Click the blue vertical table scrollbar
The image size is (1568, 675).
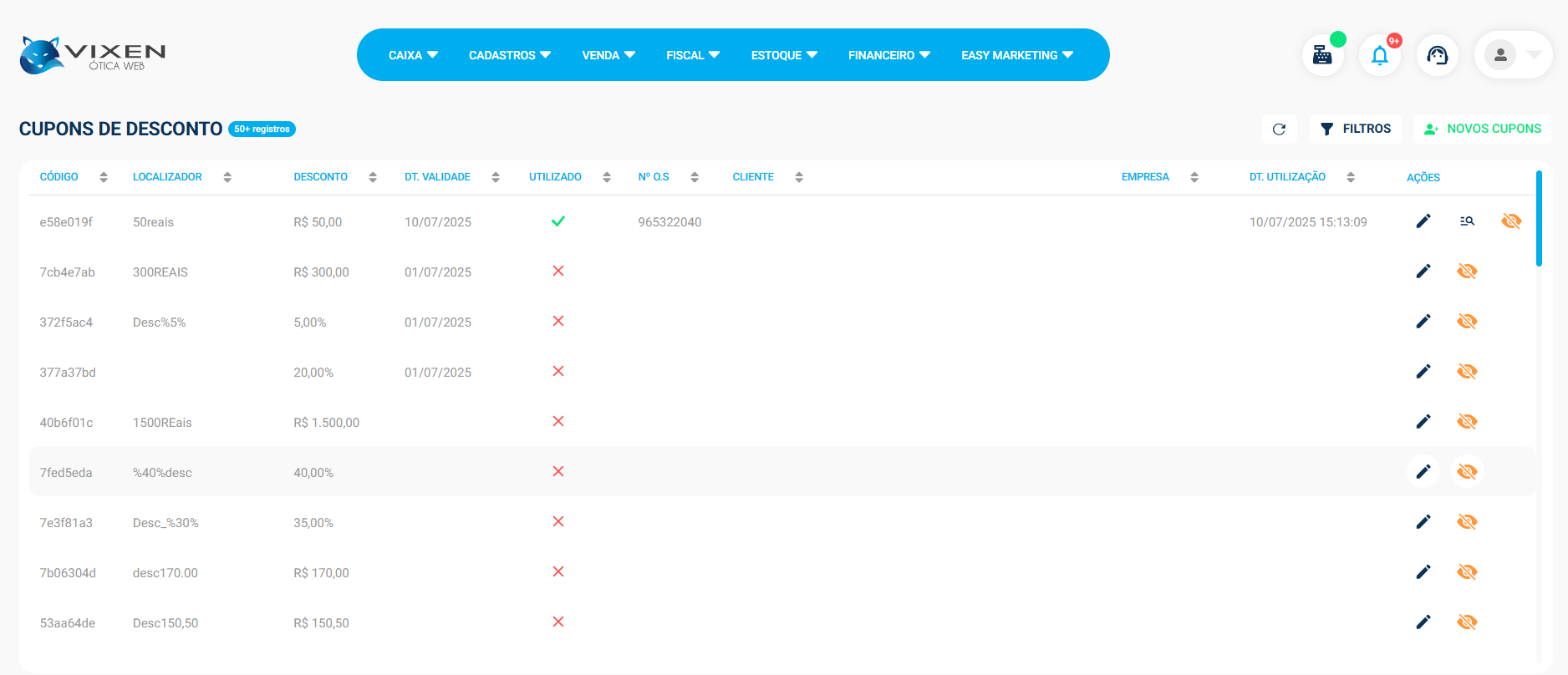pos(1539,219)
